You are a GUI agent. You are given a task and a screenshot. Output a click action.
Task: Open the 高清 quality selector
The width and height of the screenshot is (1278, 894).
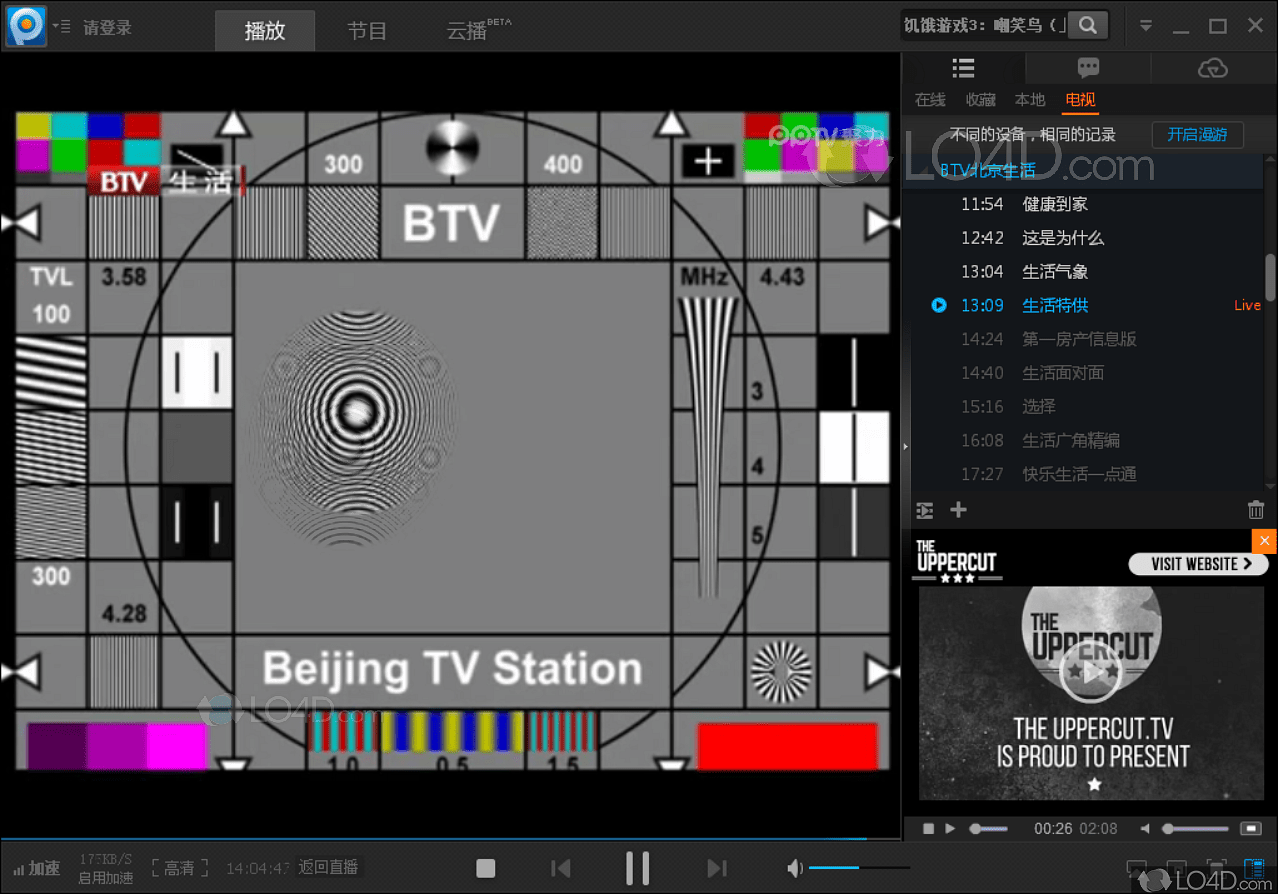(x=180, y=868)
